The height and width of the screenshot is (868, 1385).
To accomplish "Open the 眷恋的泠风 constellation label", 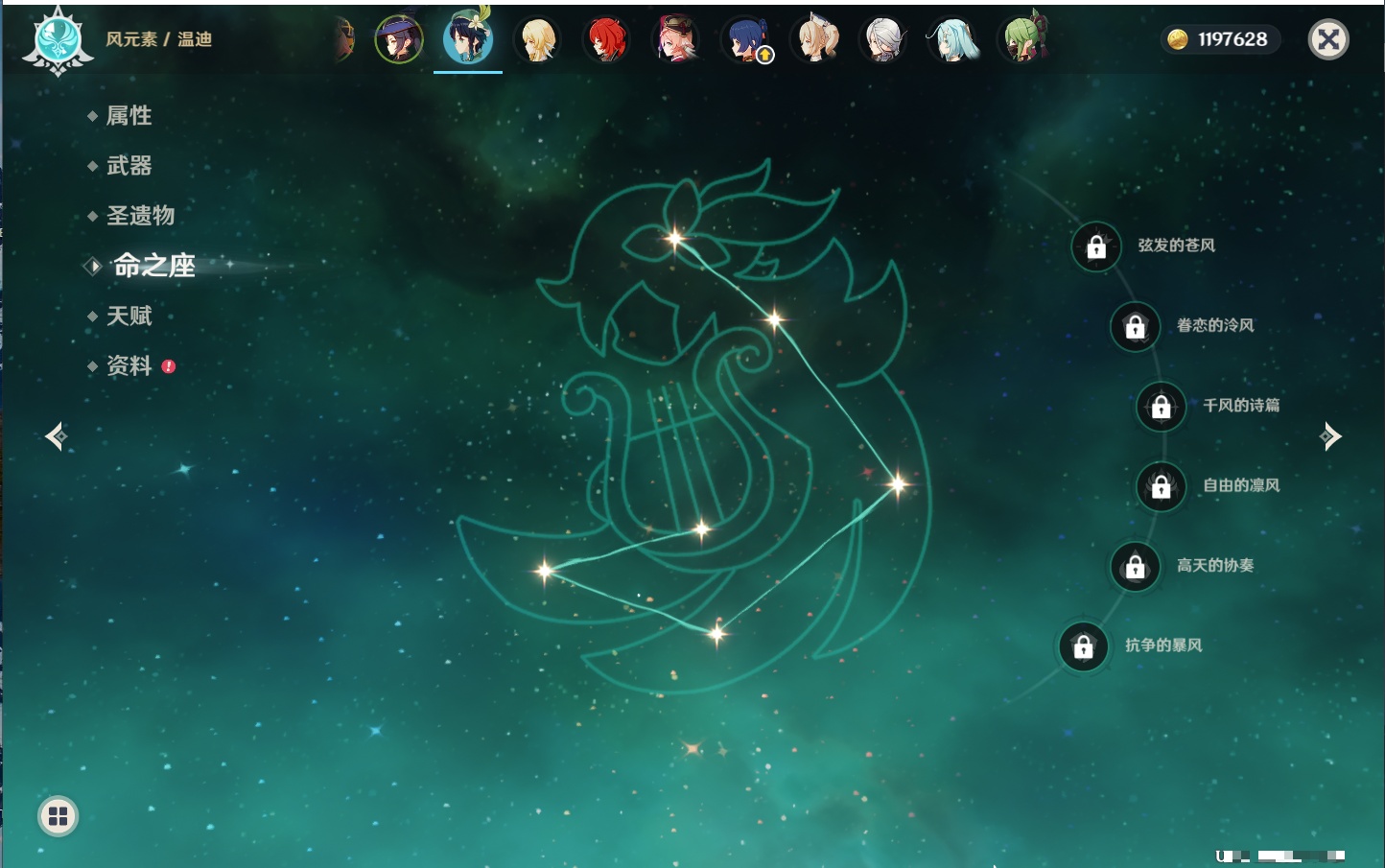I will tap(1215, 325).
